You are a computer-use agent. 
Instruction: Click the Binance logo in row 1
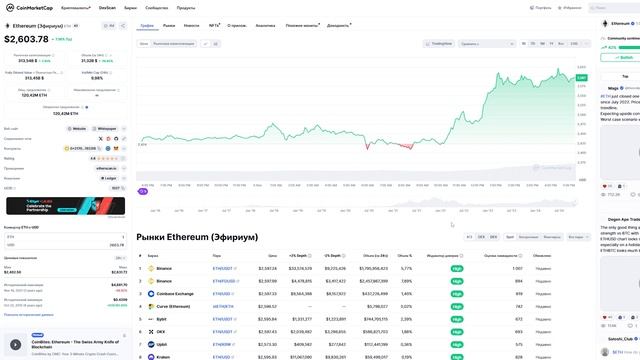coord(151,269)
